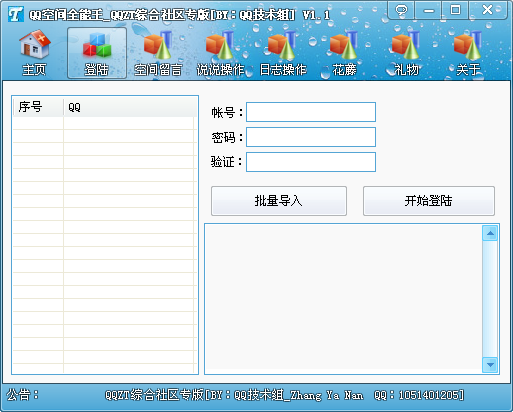Focus the 密码 password input field

coord(311,137)
